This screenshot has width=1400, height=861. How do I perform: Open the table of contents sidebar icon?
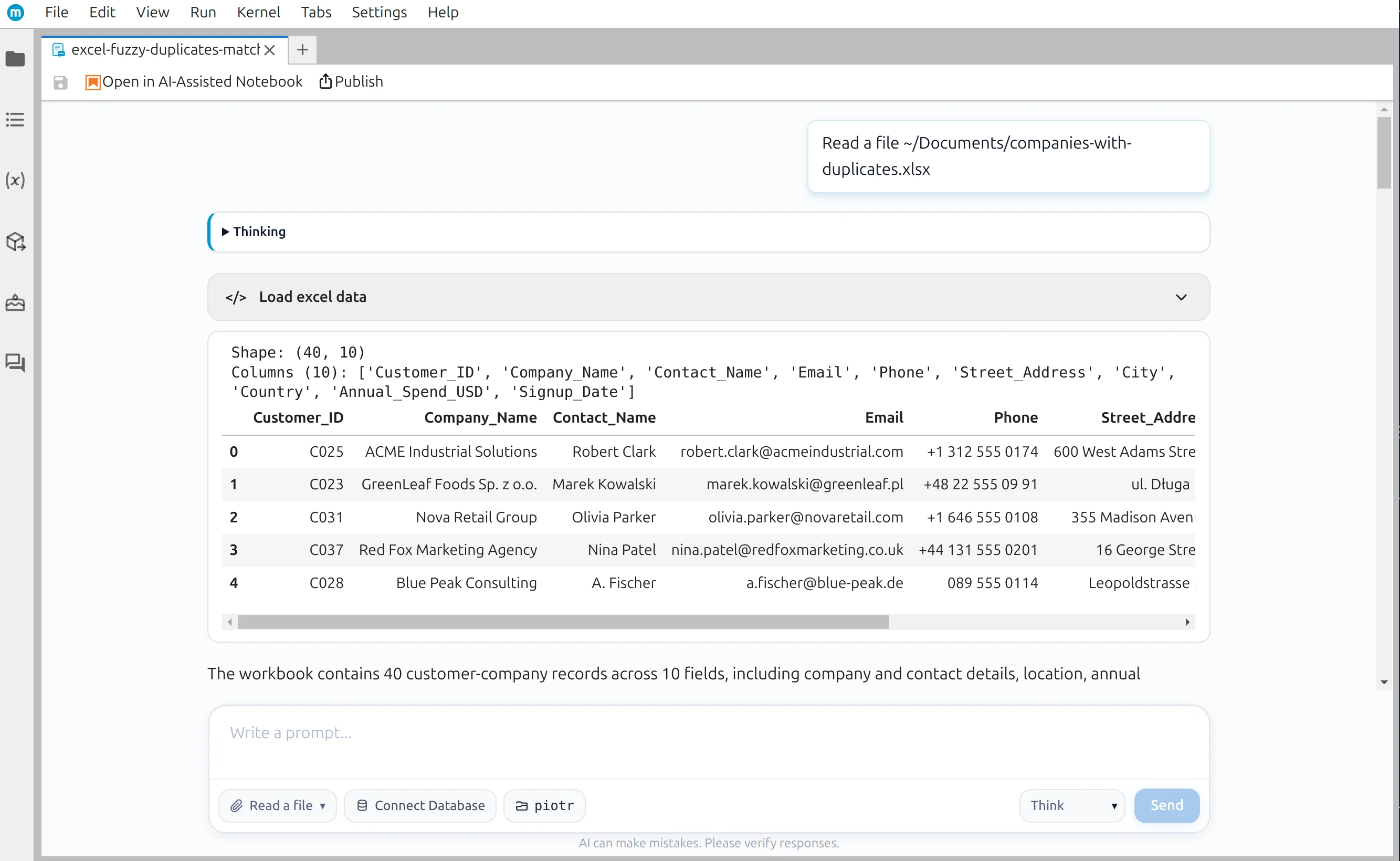tap(15, 120)
